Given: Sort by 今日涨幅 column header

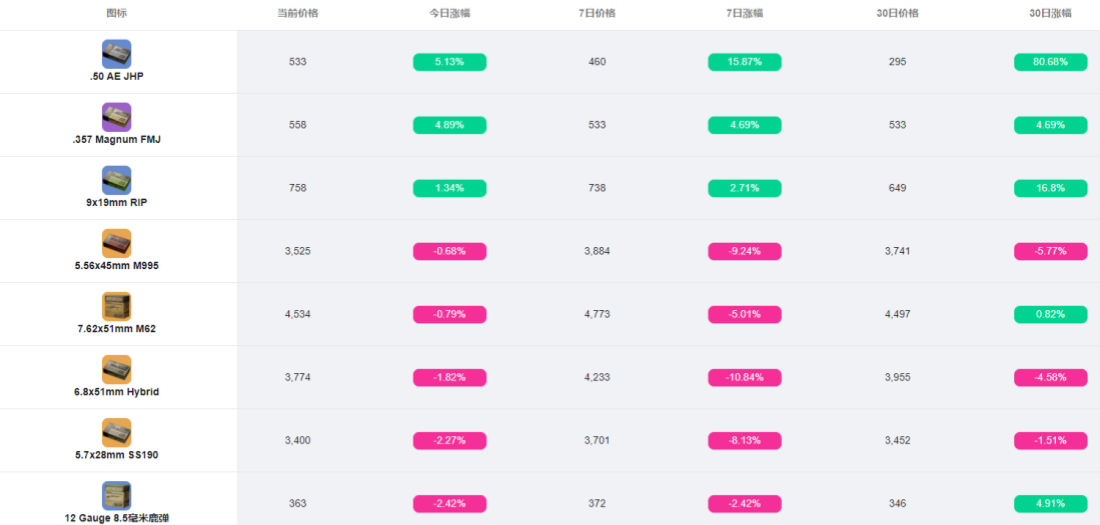Looking at the screenshot, I should [x=450, y=13].
